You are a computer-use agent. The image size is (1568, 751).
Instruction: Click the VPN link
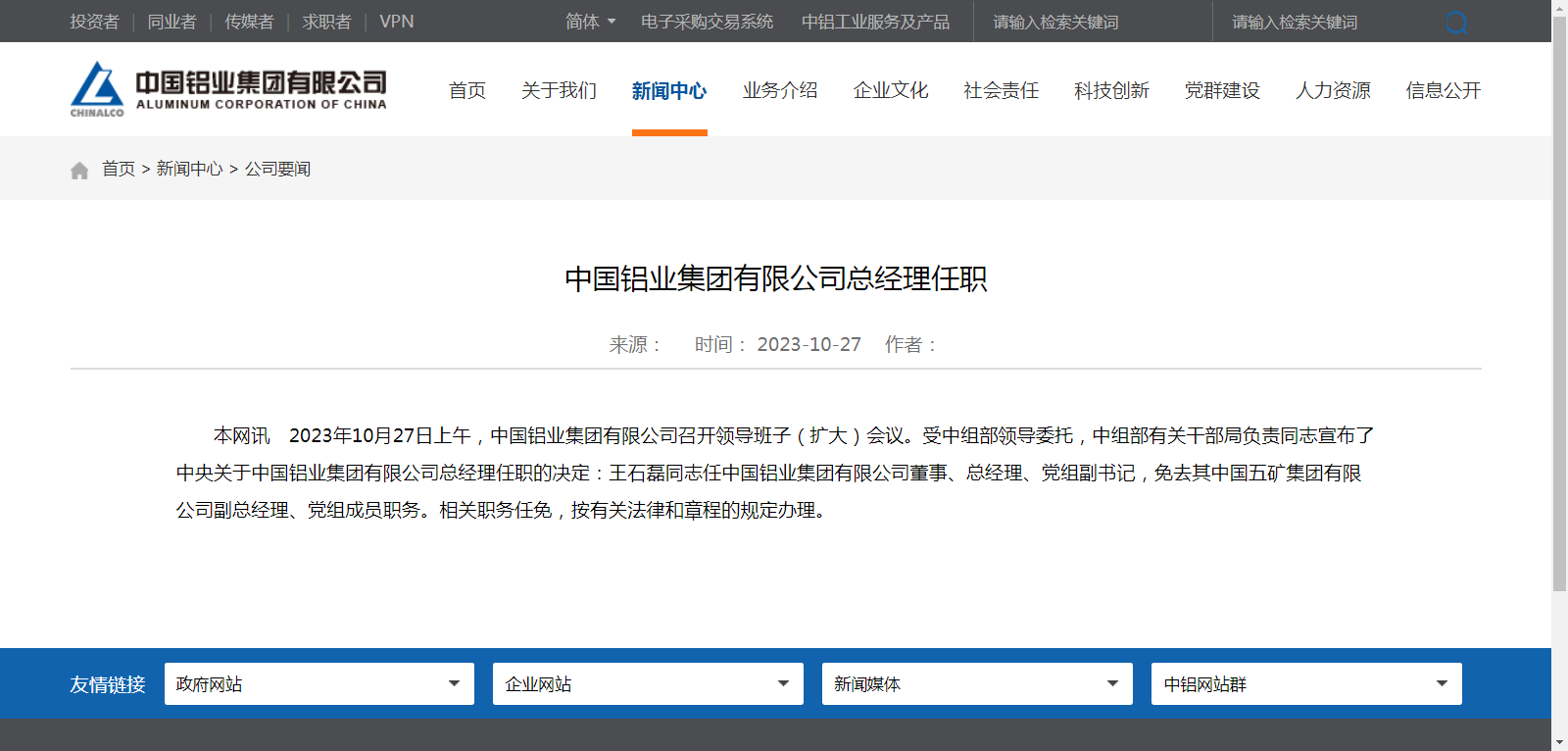[397, 22]
